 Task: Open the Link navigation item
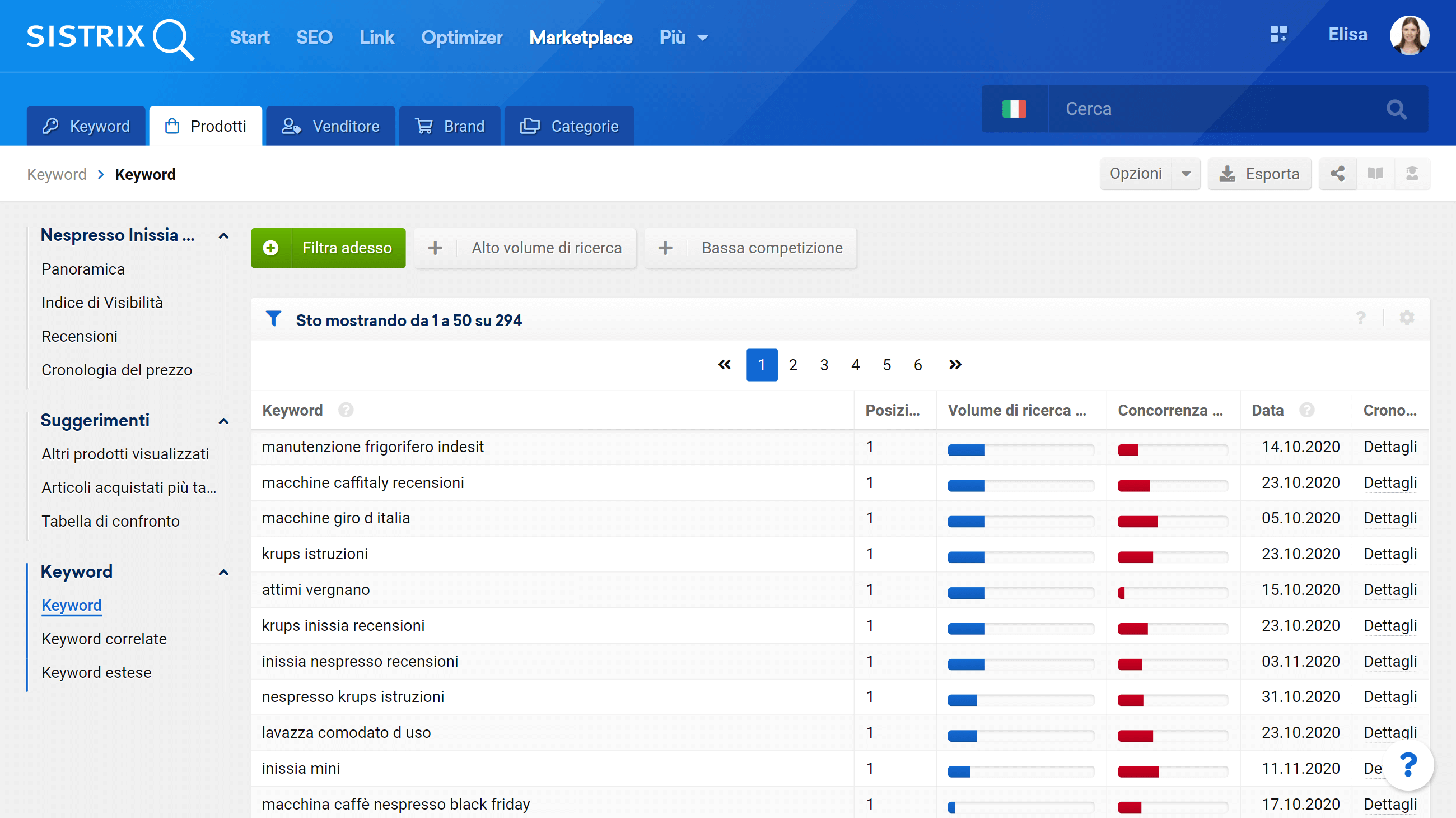coord(376,38)
